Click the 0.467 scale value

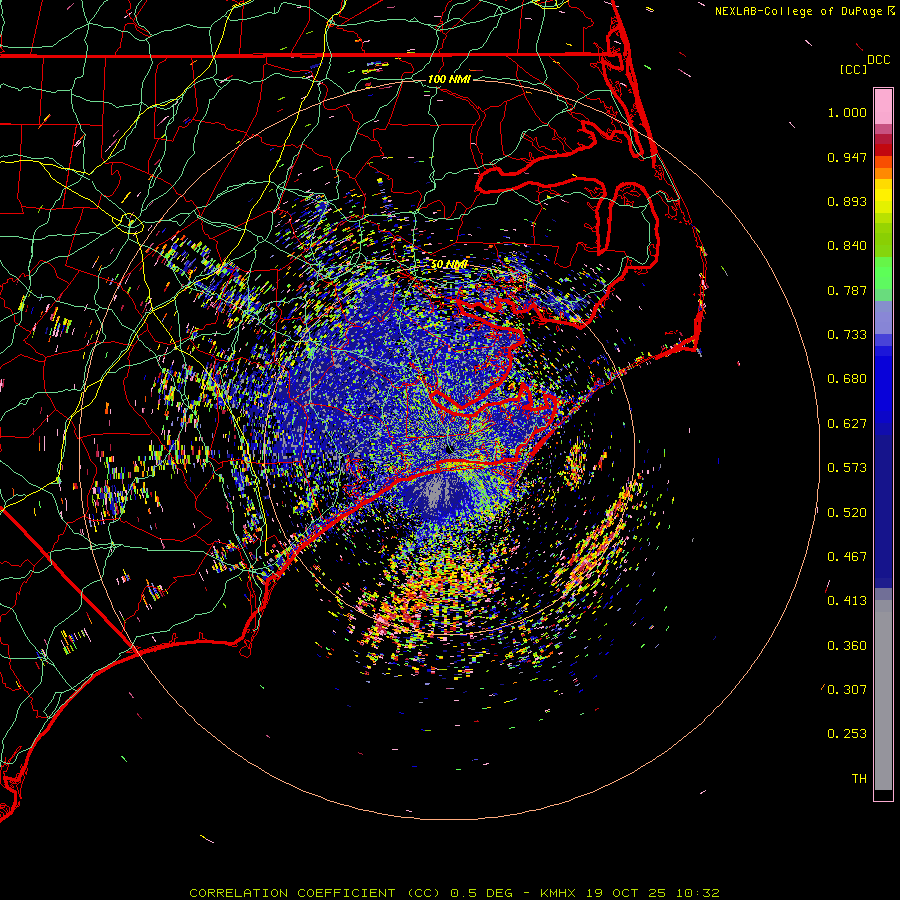click(x=847, y=557)
